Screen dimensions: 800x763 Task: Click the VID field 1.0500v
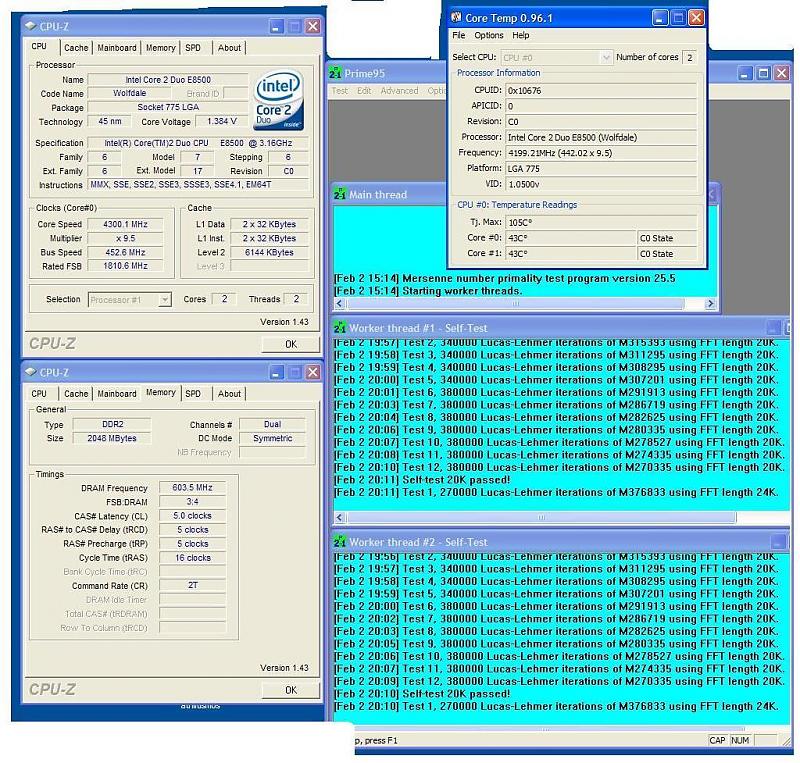pyautogui.click(x=601, y=184)
